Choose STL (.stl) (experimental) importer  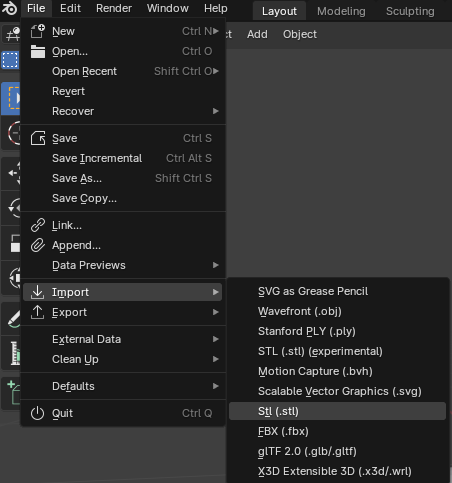click(x=337, y=351)
